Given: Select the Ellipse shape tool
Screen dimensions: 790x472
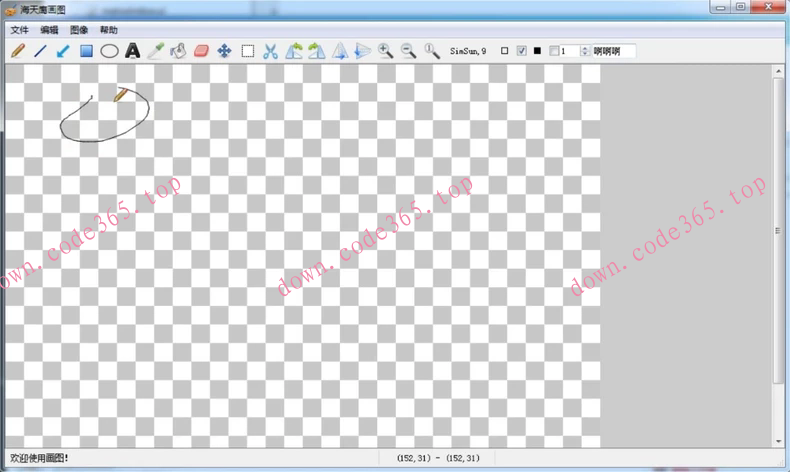Looking at the screenshot, I should click(109, 51).
